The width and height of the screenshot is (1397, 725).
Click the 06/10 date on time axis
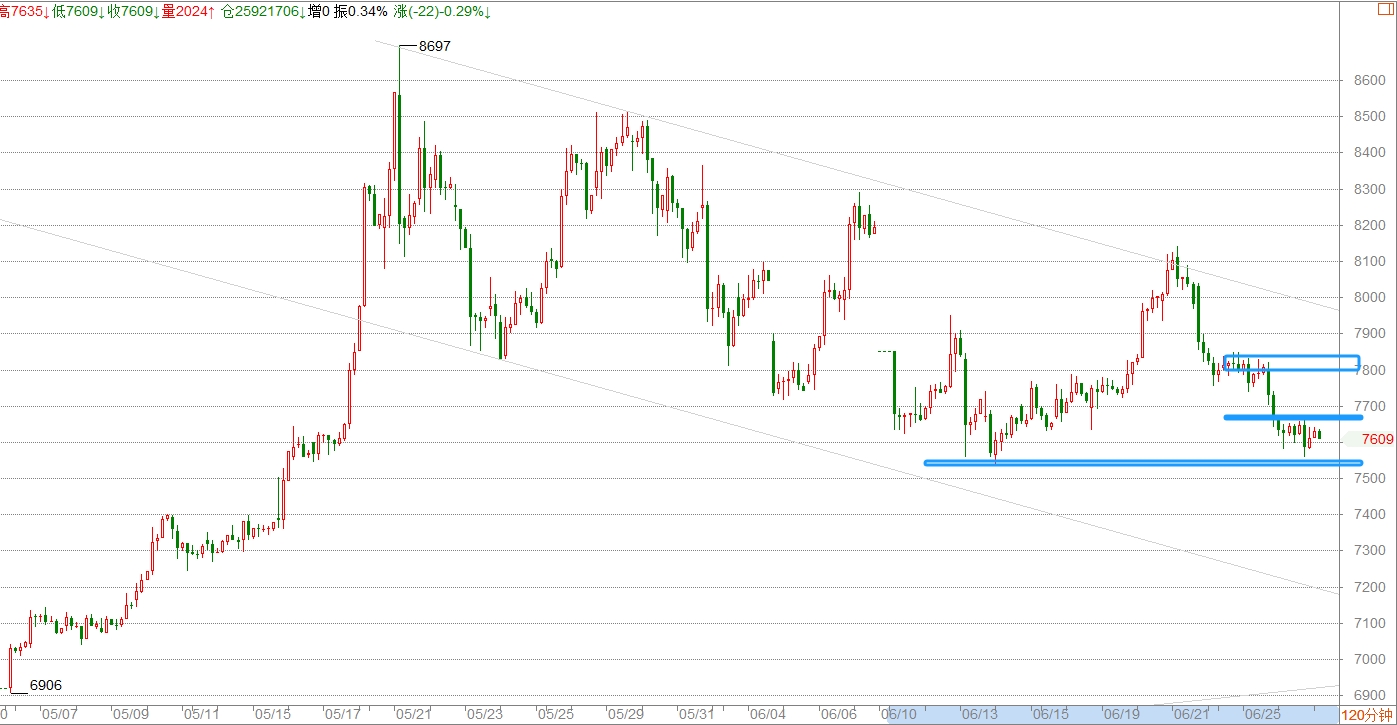(900, 715)
